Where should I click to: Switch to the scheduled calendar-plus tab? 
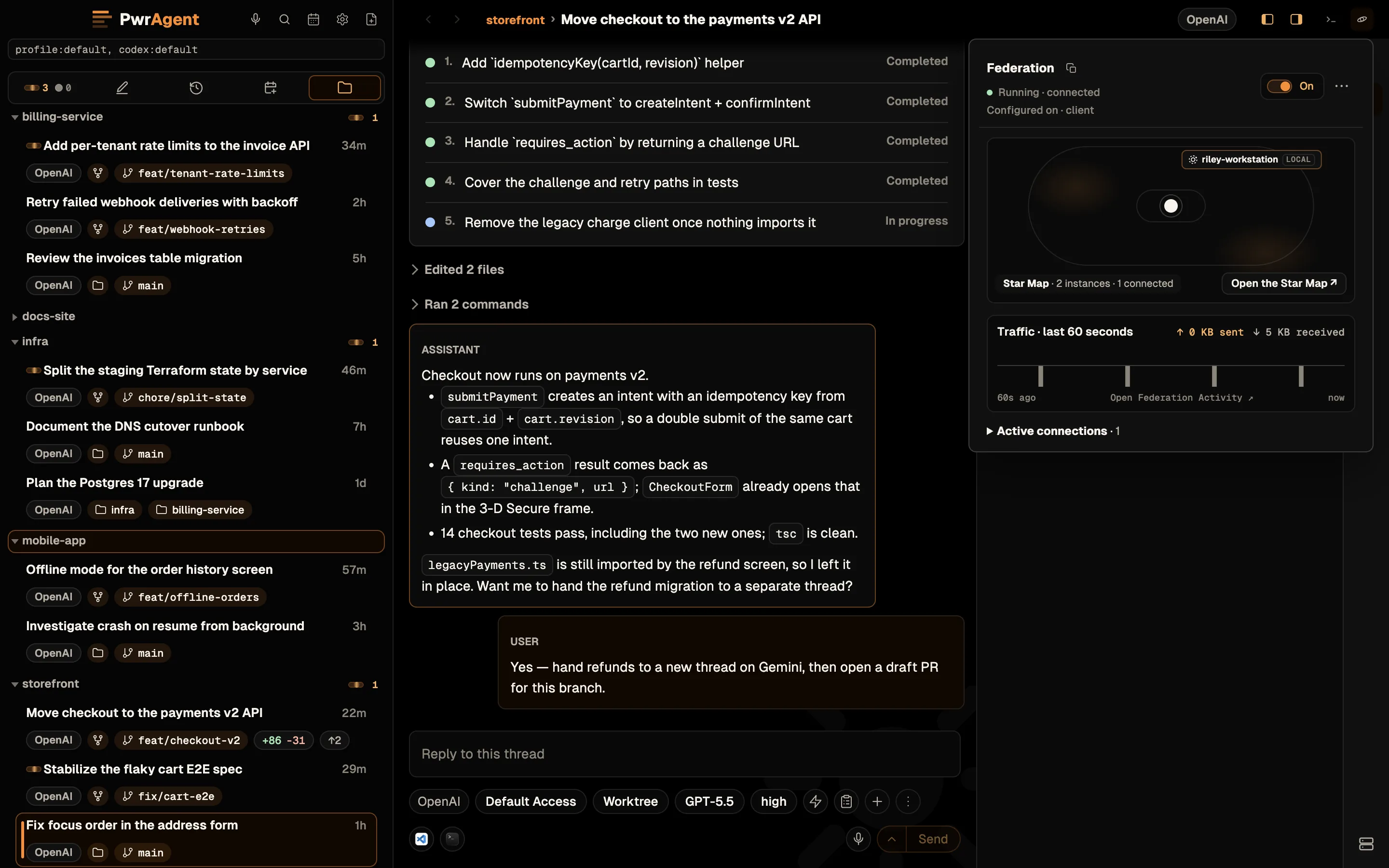pos(271,88)
